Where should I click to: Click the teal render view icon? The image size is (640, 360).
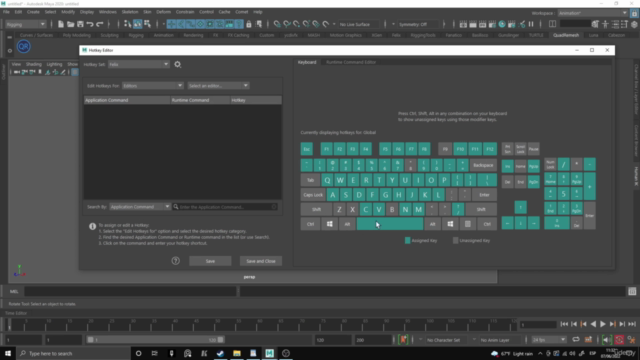[x=502, y=24]
